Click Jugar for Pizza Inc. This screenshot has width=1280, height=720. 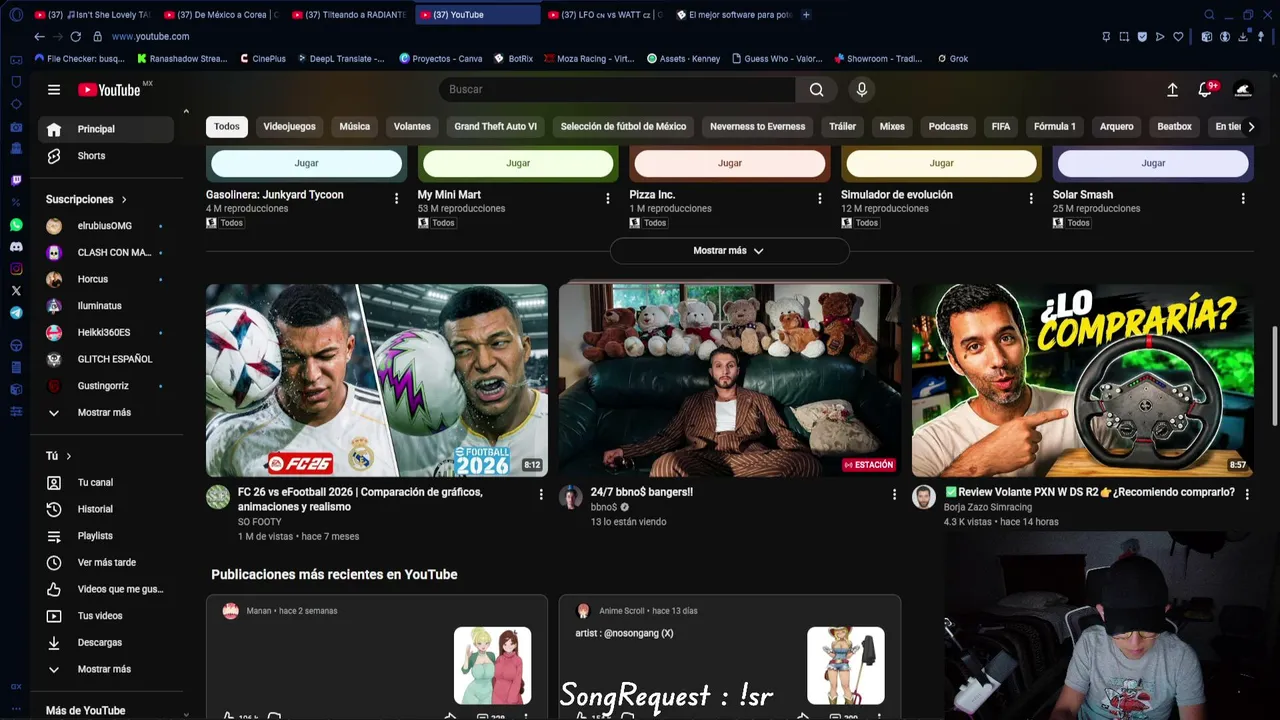coord(730,163)
